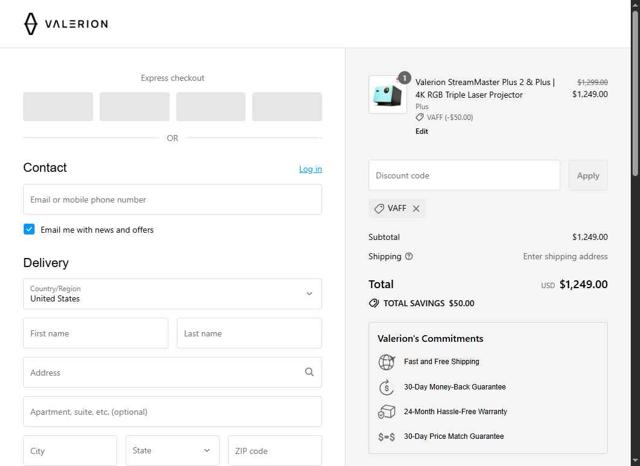Click the shipping help question mark icon
Image resolution: width=640 pixels, height=466 pixels.
[x=409, y=256]
